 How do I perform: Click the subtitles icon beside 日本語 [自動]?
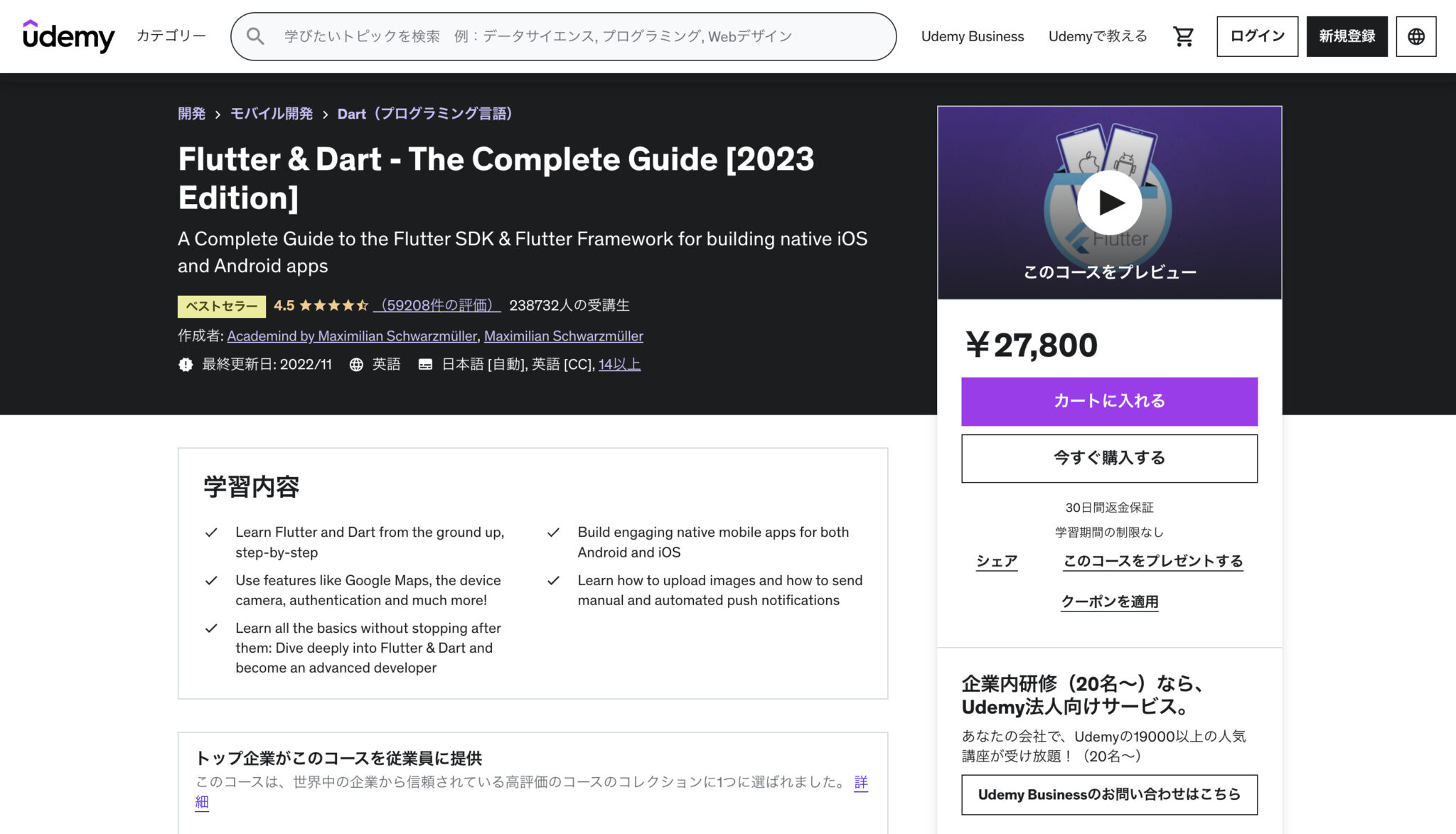tap(425, 364)
